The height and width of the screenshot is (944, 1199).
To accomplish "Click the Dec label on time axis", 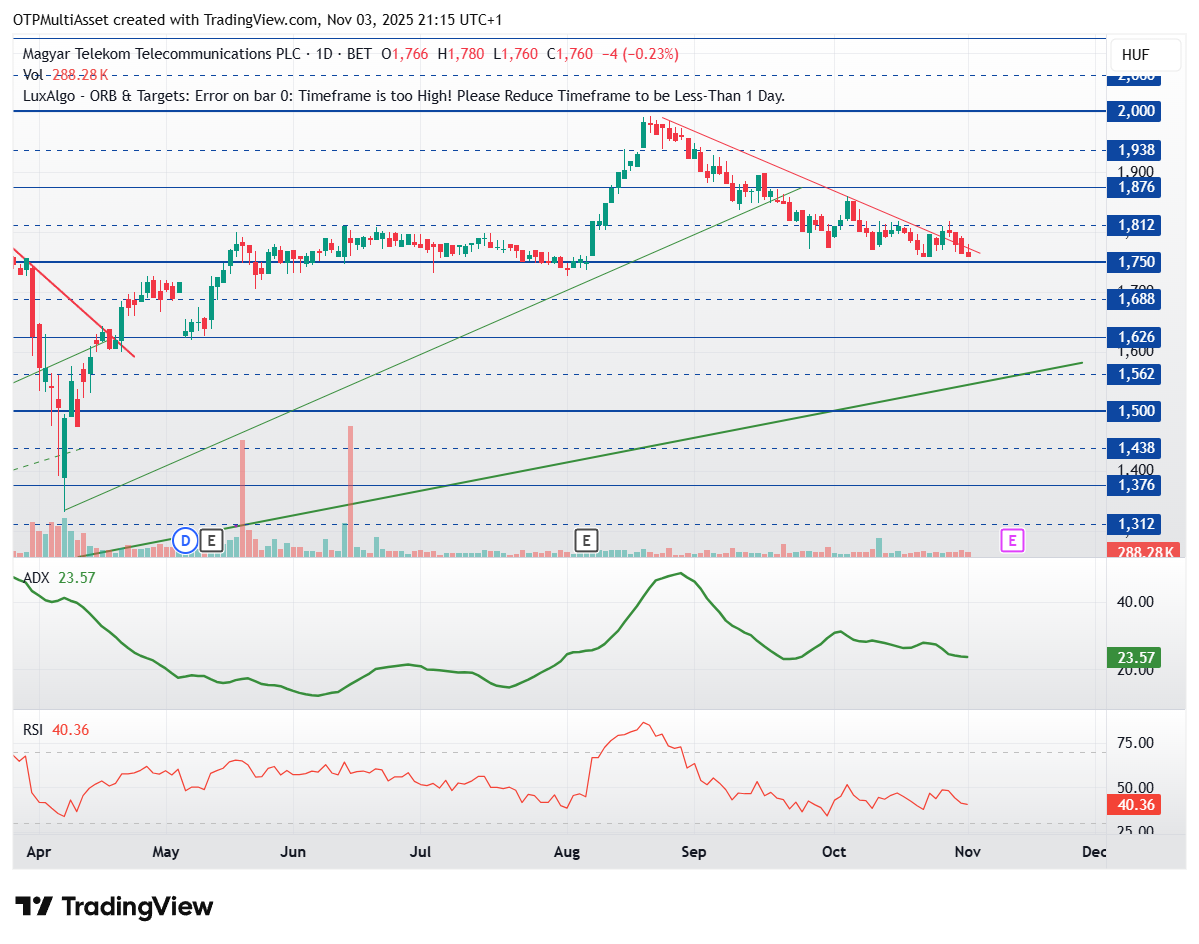I will pyautogui.click(x=1093, y=852).
